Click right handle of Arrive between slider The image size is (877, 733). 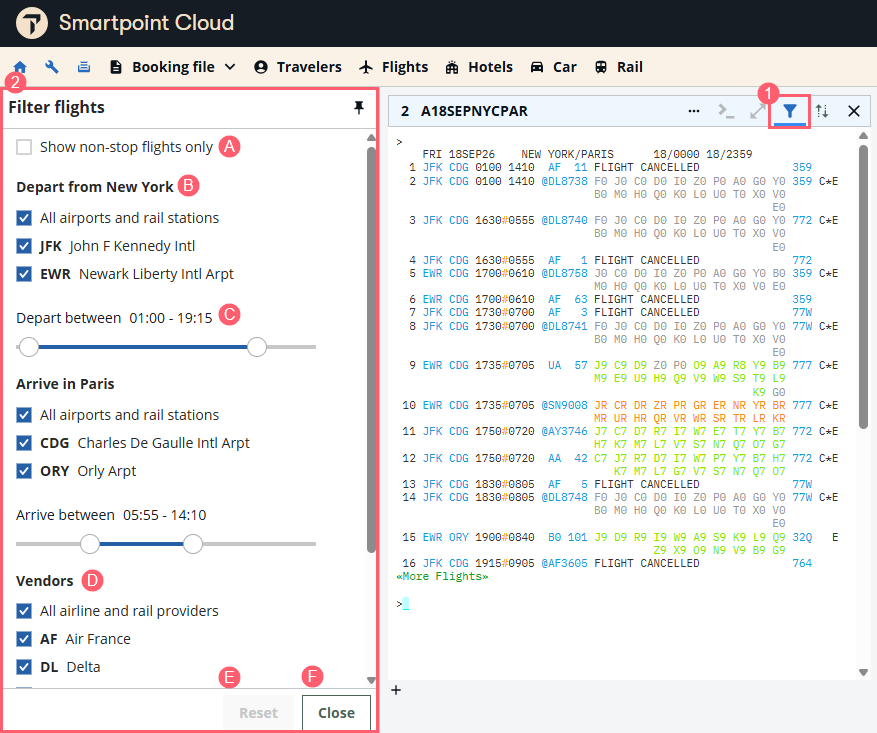(193, 543)
